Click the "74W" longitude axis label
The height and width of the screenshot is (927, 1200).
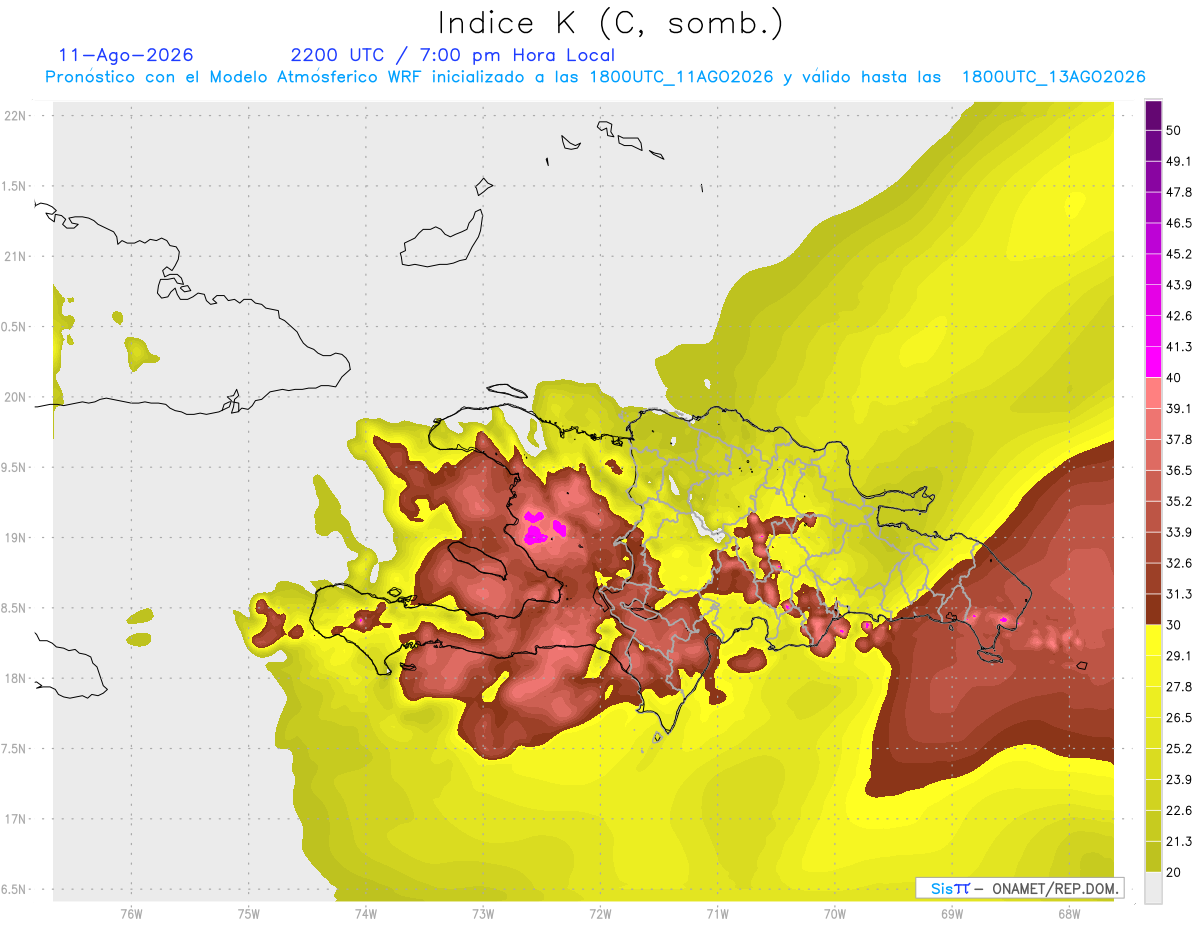click(x=365, y=914)
